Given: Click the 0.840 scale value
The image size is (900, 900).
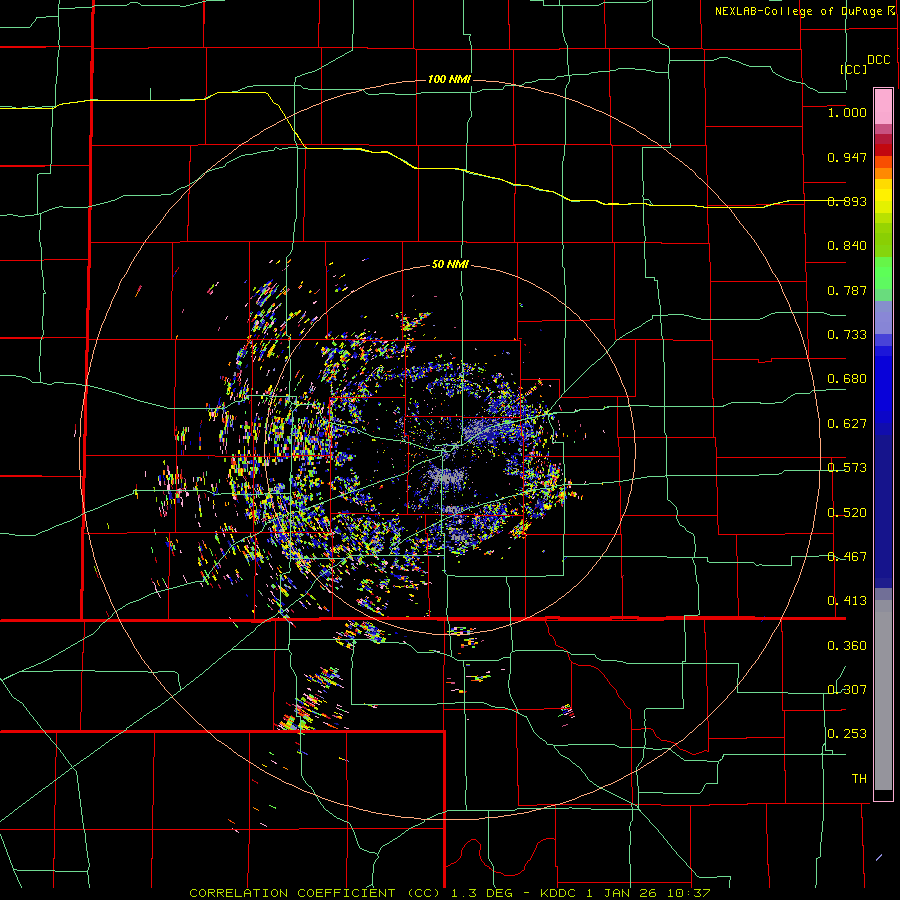Looking at the screenshot, I should click(x=847, y=246).
